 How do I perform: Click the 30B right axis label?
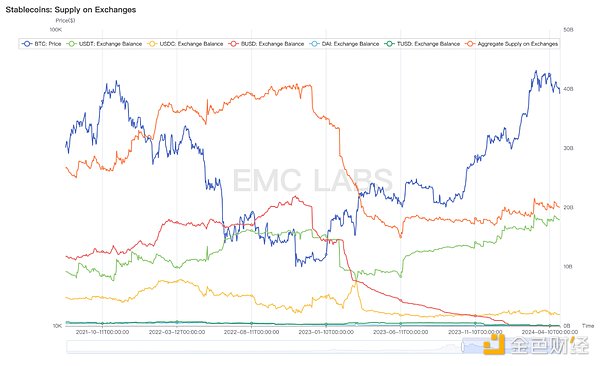[x=568, y=148]
